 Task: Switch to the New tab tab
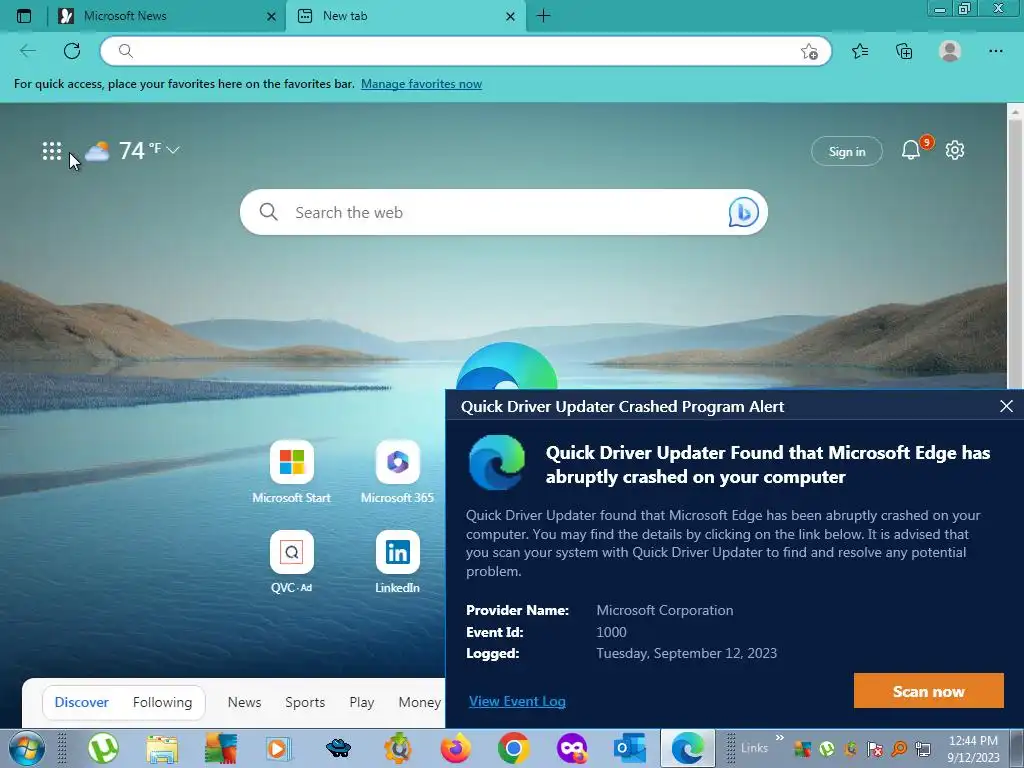[405, 16]
